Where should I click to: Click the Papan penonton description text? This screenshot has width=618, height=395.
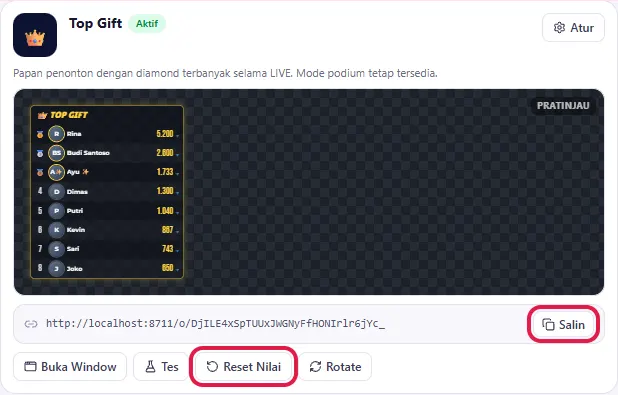tap(225, 73)
